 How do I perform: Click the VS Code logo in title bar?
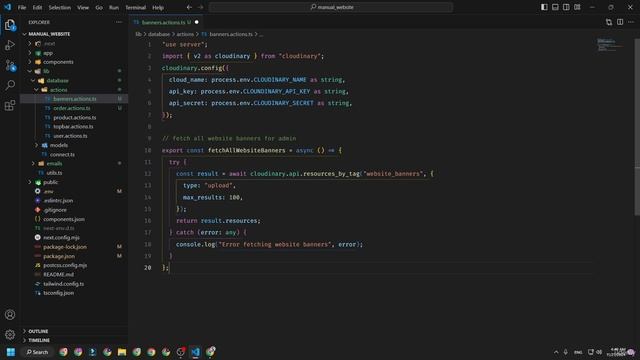[7, 7]
